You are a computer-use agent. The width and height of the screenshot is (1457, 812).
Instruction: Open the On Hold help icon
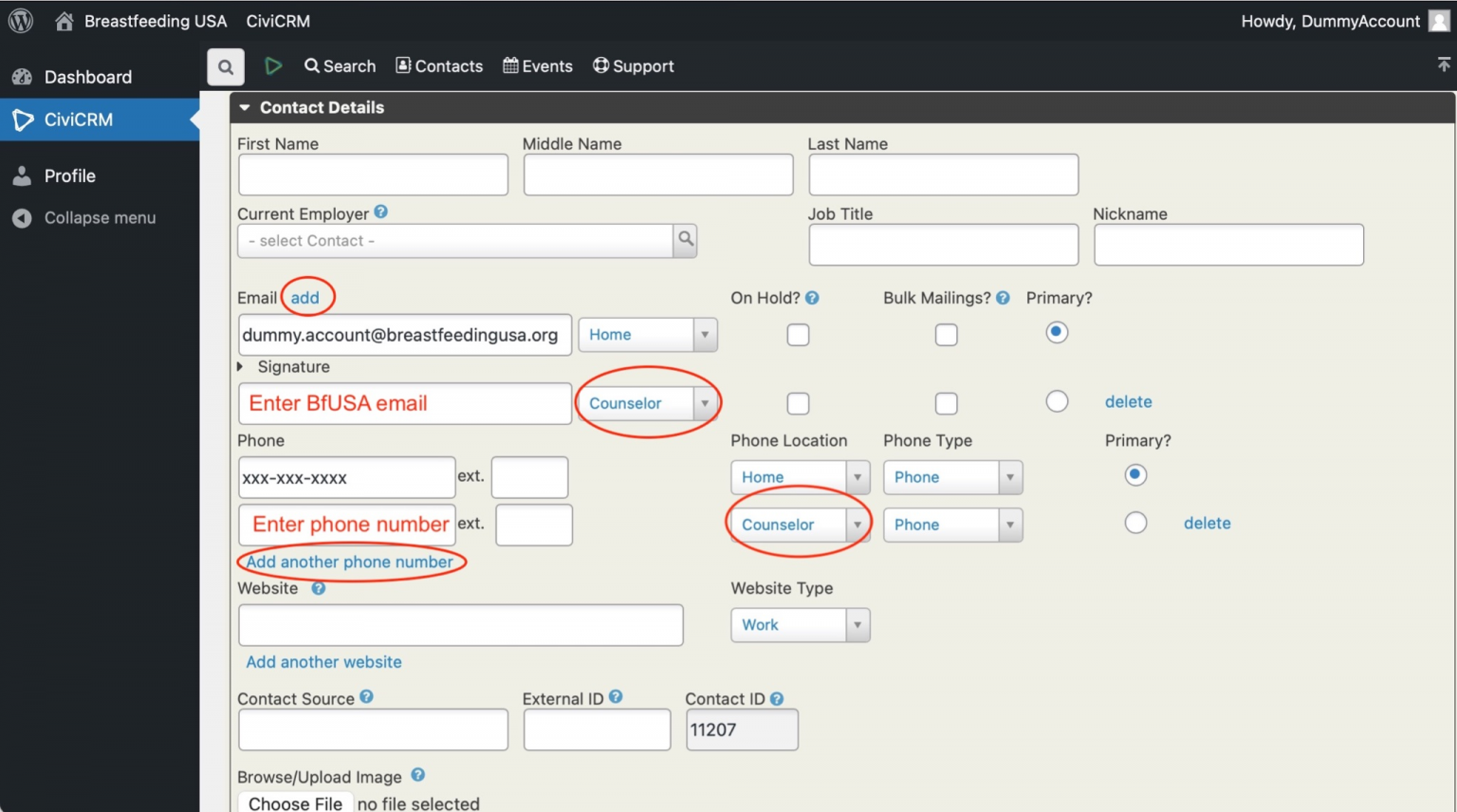tap(812, 298)
